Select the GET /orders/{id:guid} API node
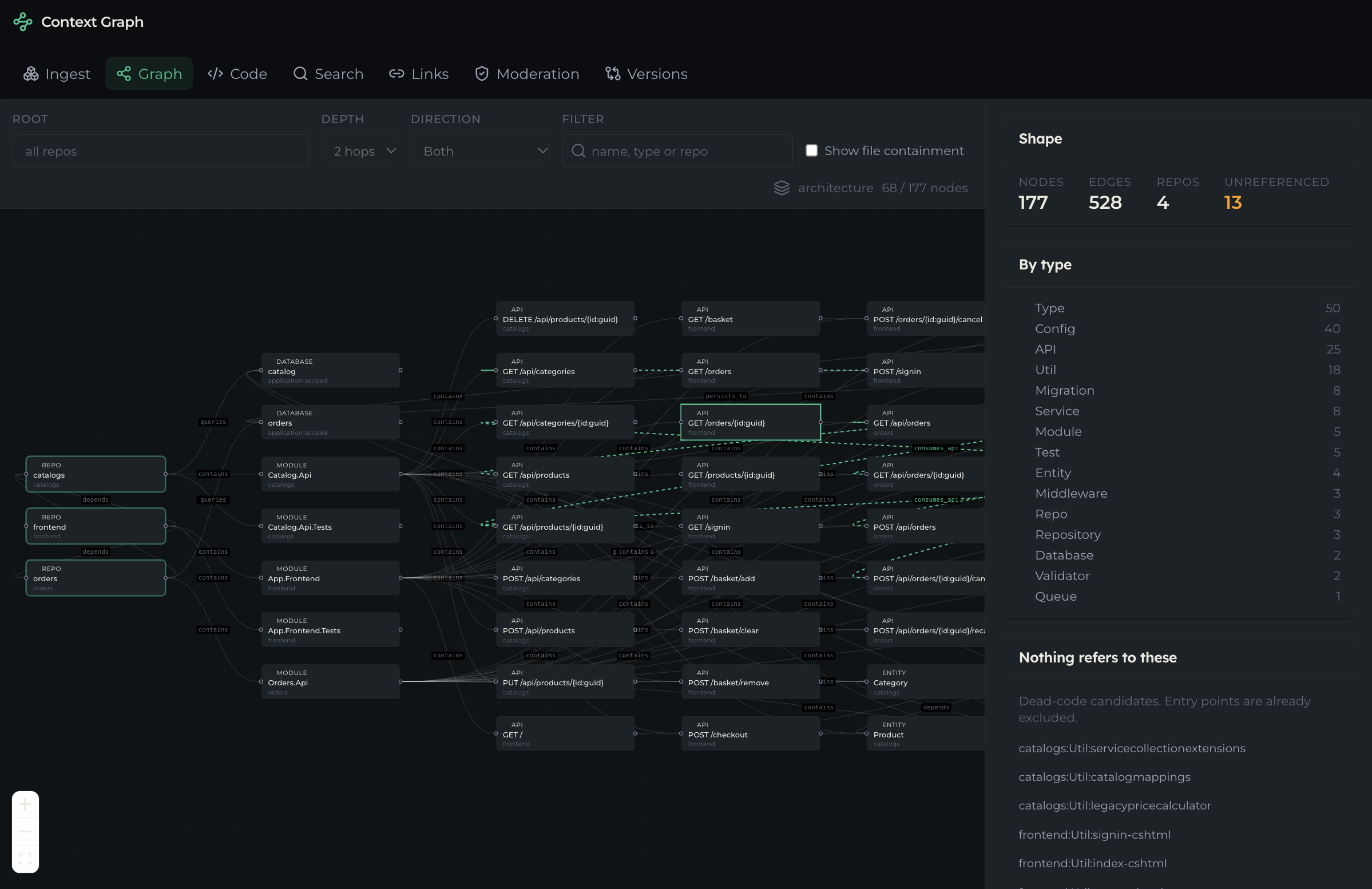 pos(750,423)
